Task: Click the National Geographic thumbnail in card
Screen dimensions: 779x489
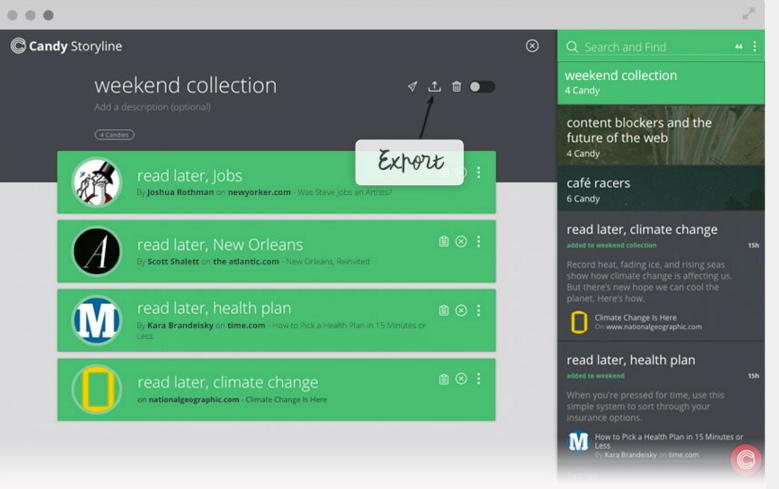Action: pos(97,389)
